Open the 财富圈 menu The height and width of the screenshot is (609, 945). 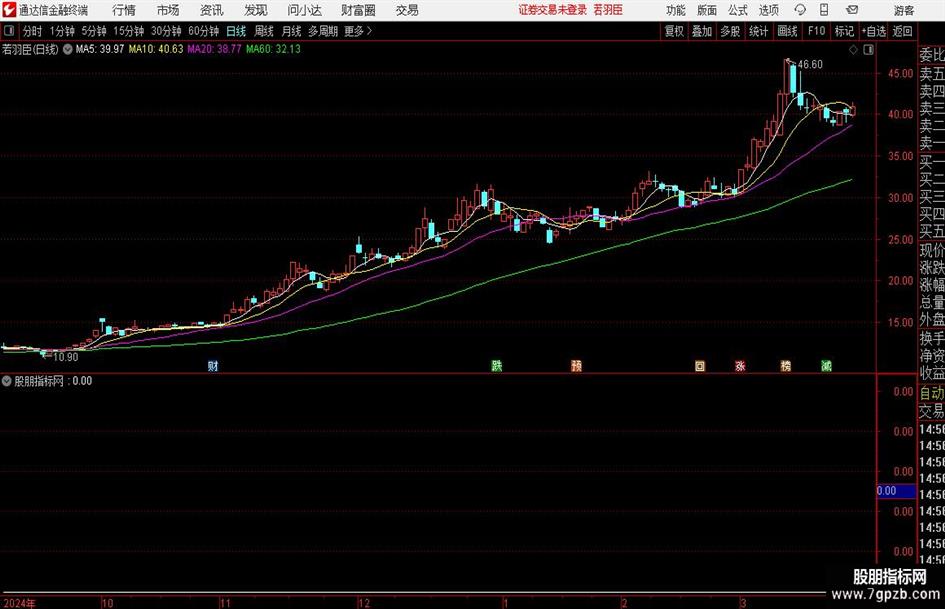(x=358, y=10)
